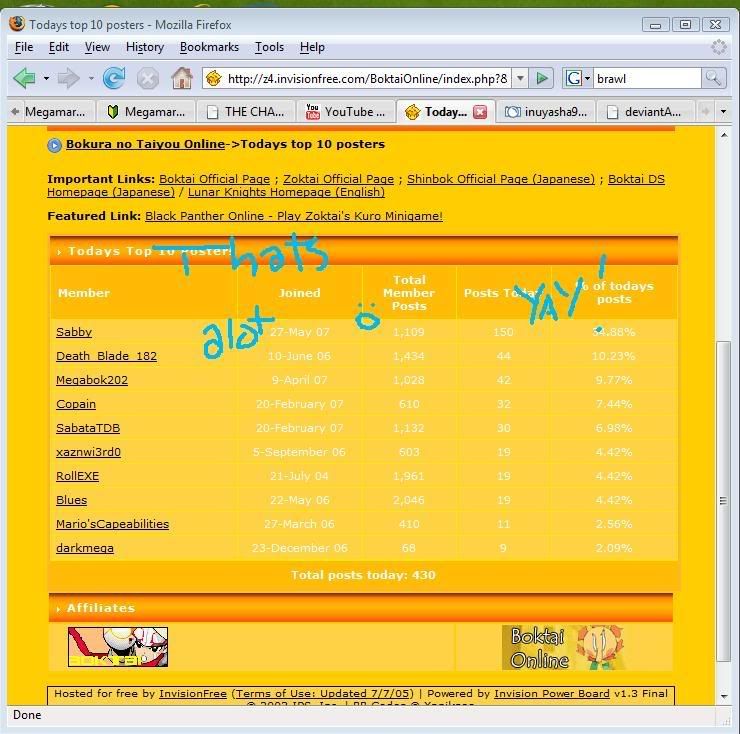Click the anime character affiliate banner

pyautogui.click(x=118, y=647)
